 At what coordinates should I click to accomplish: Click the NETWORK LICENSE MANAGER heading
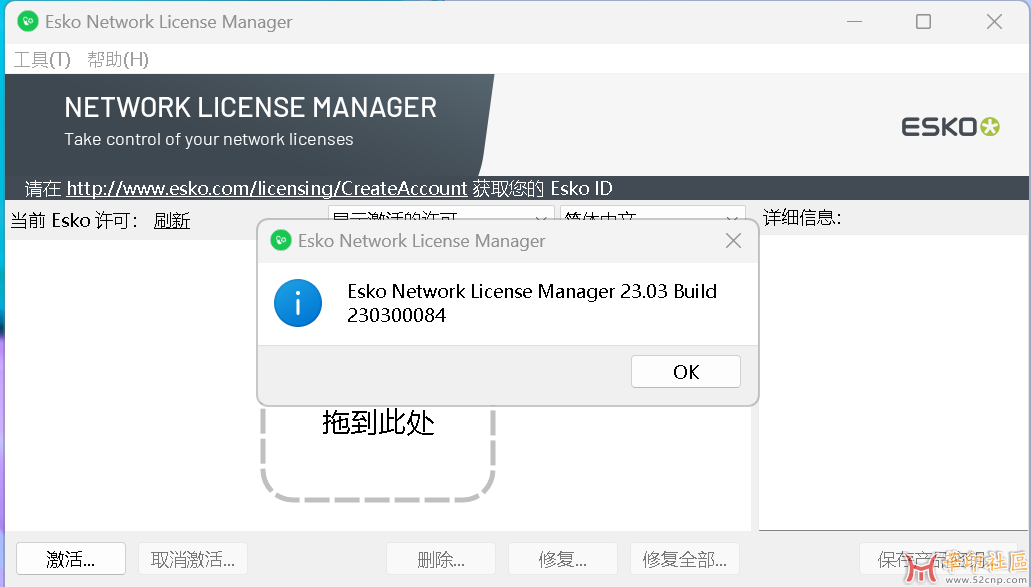[x=251, y=108]
